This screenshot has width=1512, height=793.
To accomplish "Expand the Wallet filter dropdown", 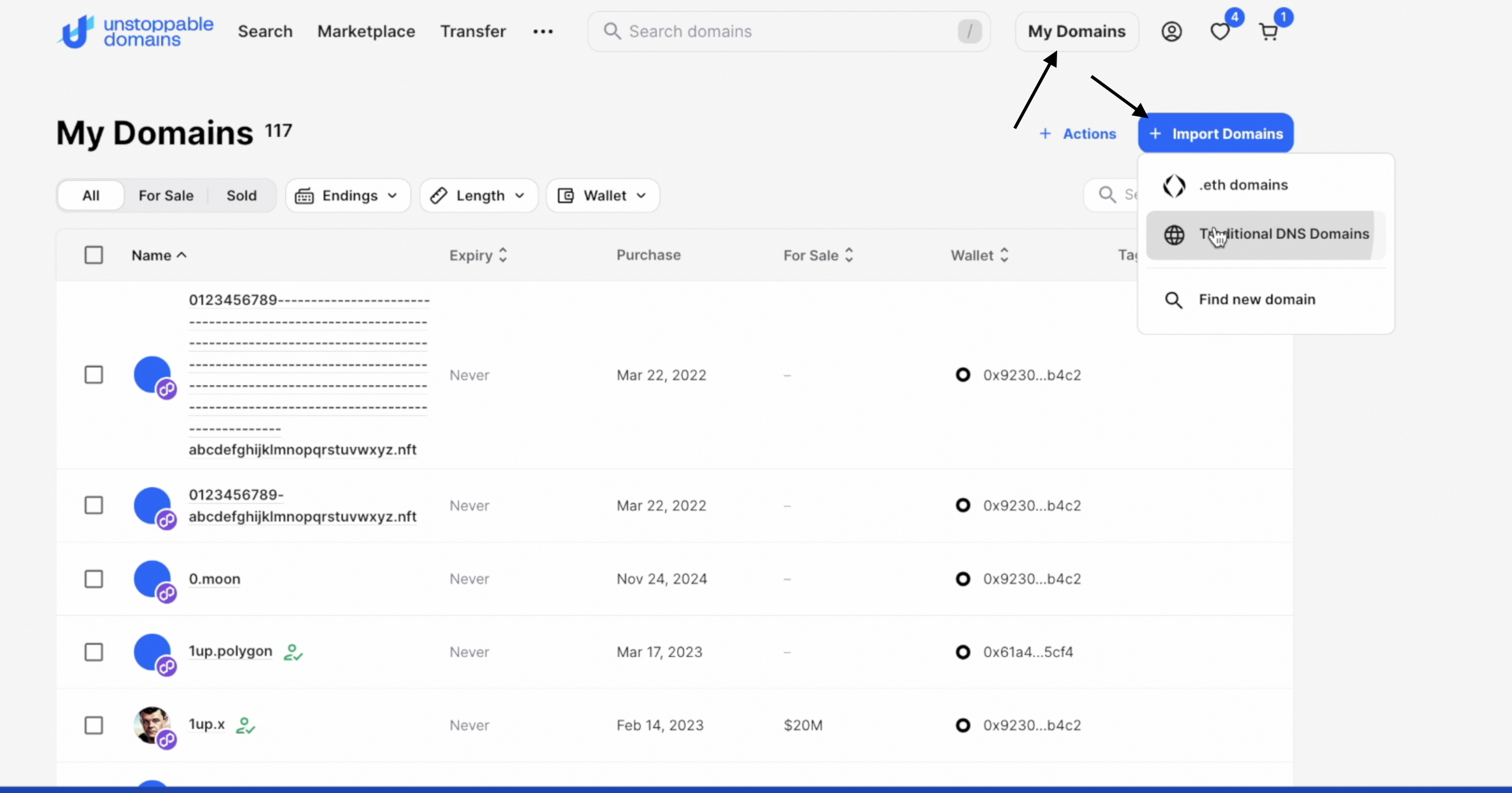I will [x=602, y=195].
